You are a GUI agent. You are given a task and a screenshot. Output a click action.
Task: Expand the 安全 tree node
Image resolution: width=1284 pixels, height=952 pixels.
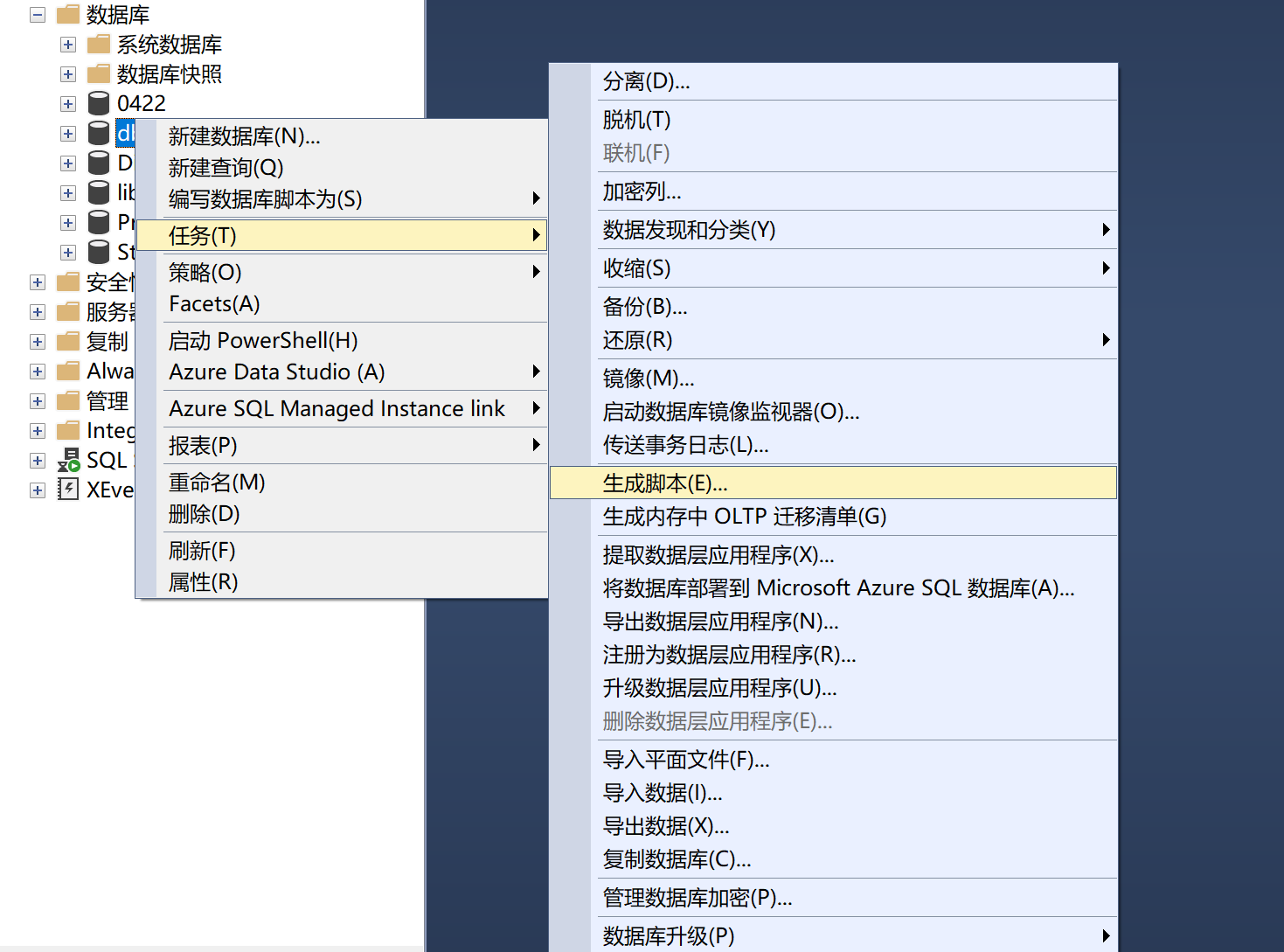click(x=37, y=281)
